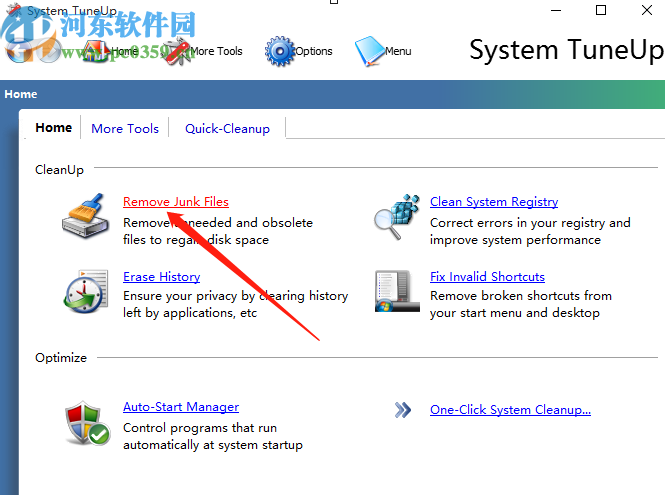
Task: Open the Clean System Registry link
Action: point(494,202)
